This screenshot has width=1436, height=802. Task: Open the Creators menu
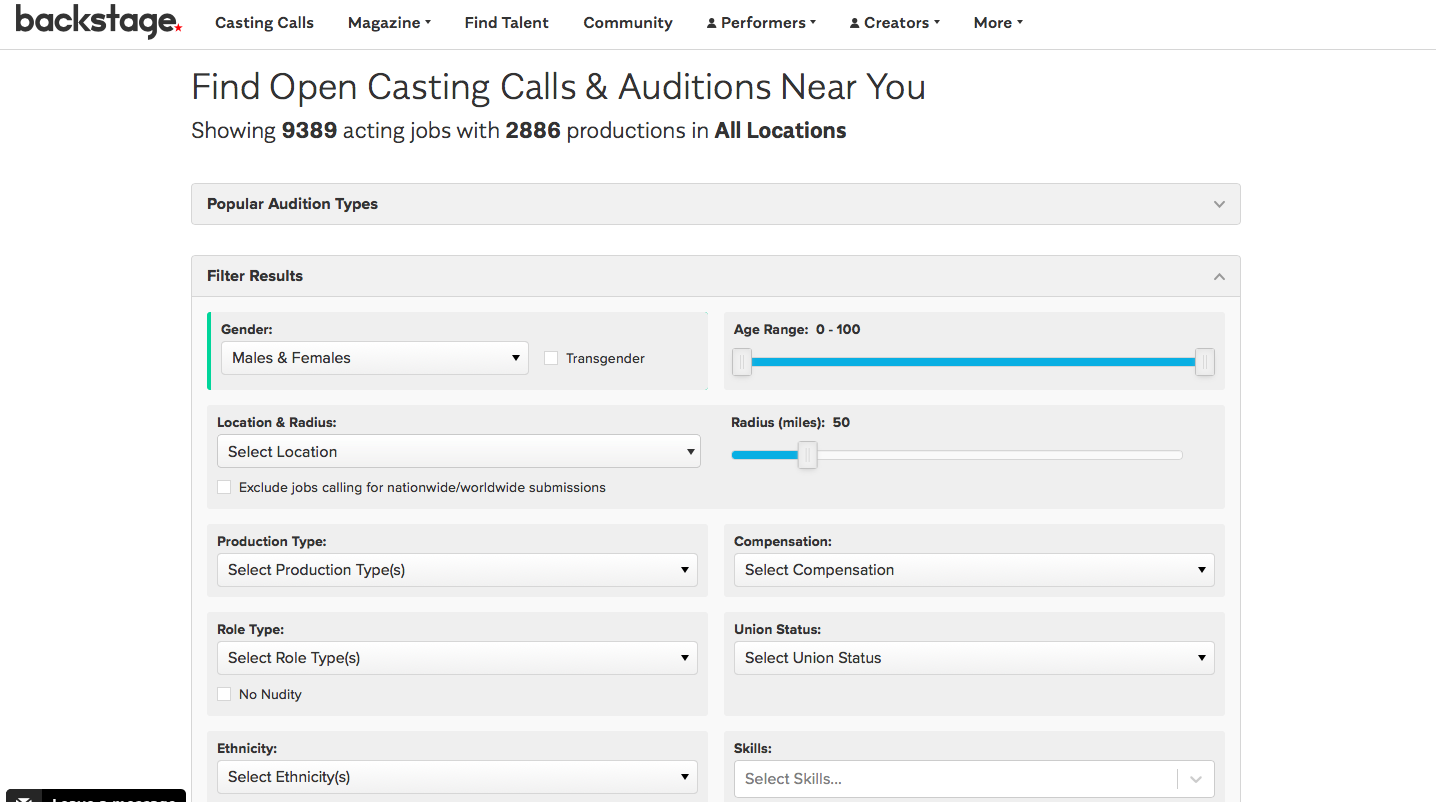tap(896, 23)
